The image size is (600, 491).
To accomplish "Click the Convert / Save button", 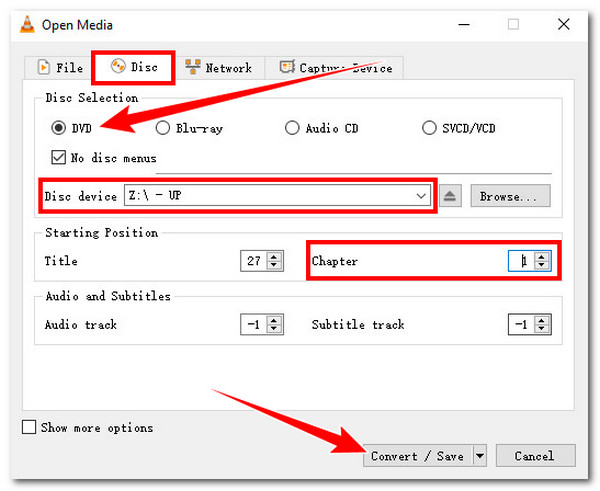I will pos(418,455).
